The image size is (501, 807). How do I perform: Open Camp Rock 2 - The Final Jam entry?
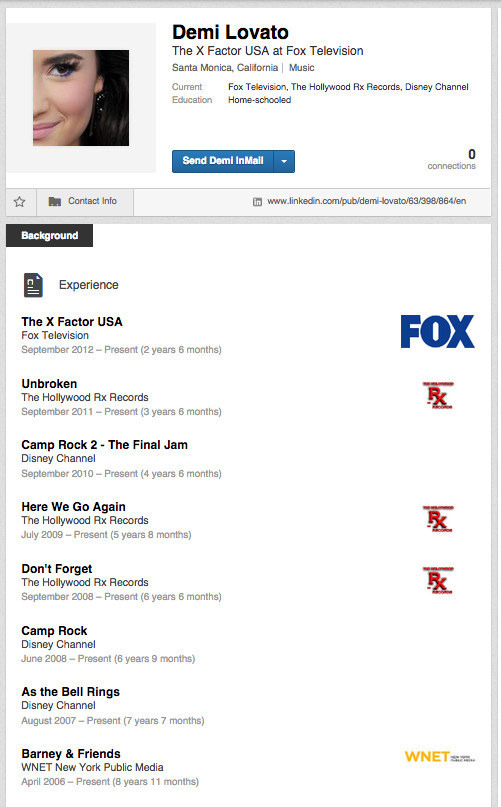[x=105, y=445]
